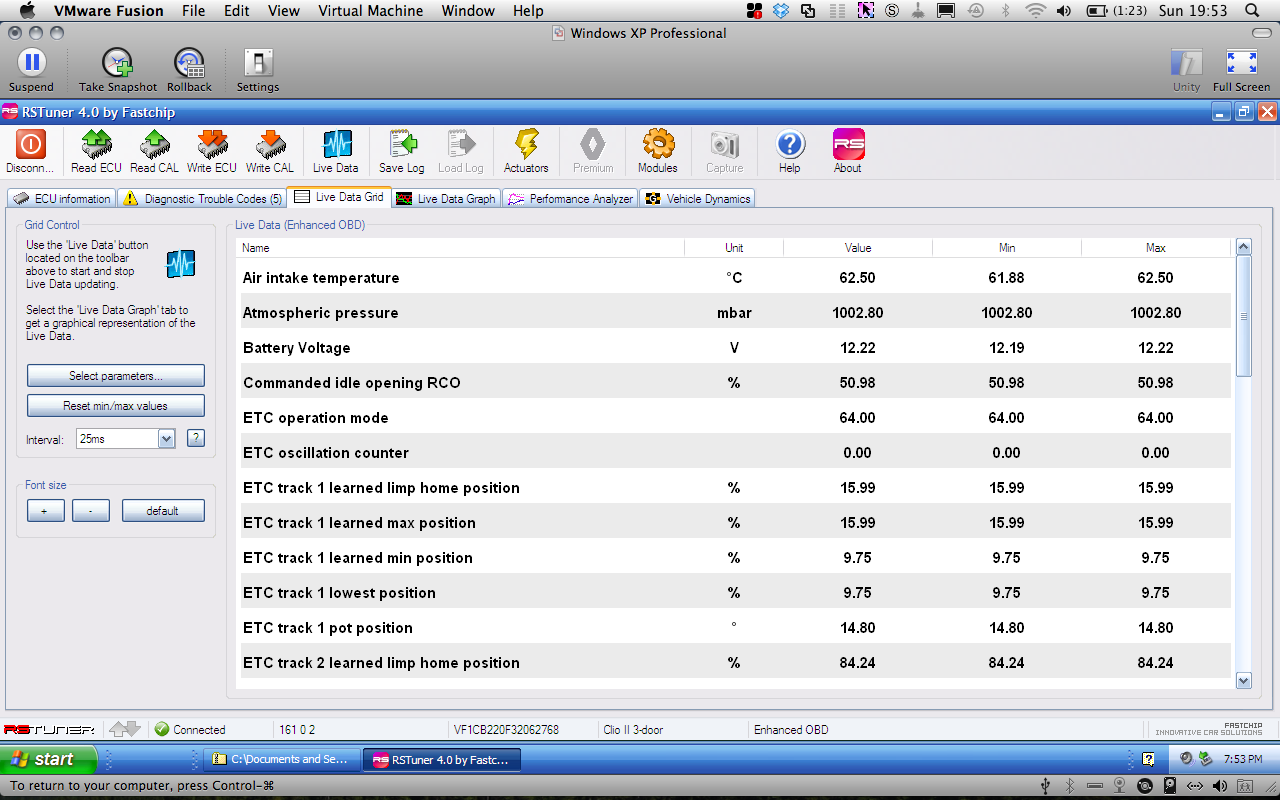This screenshot has height=800, width=1280.
Task: Open the Help question mark icon
Action: click(x=790, y=145)
